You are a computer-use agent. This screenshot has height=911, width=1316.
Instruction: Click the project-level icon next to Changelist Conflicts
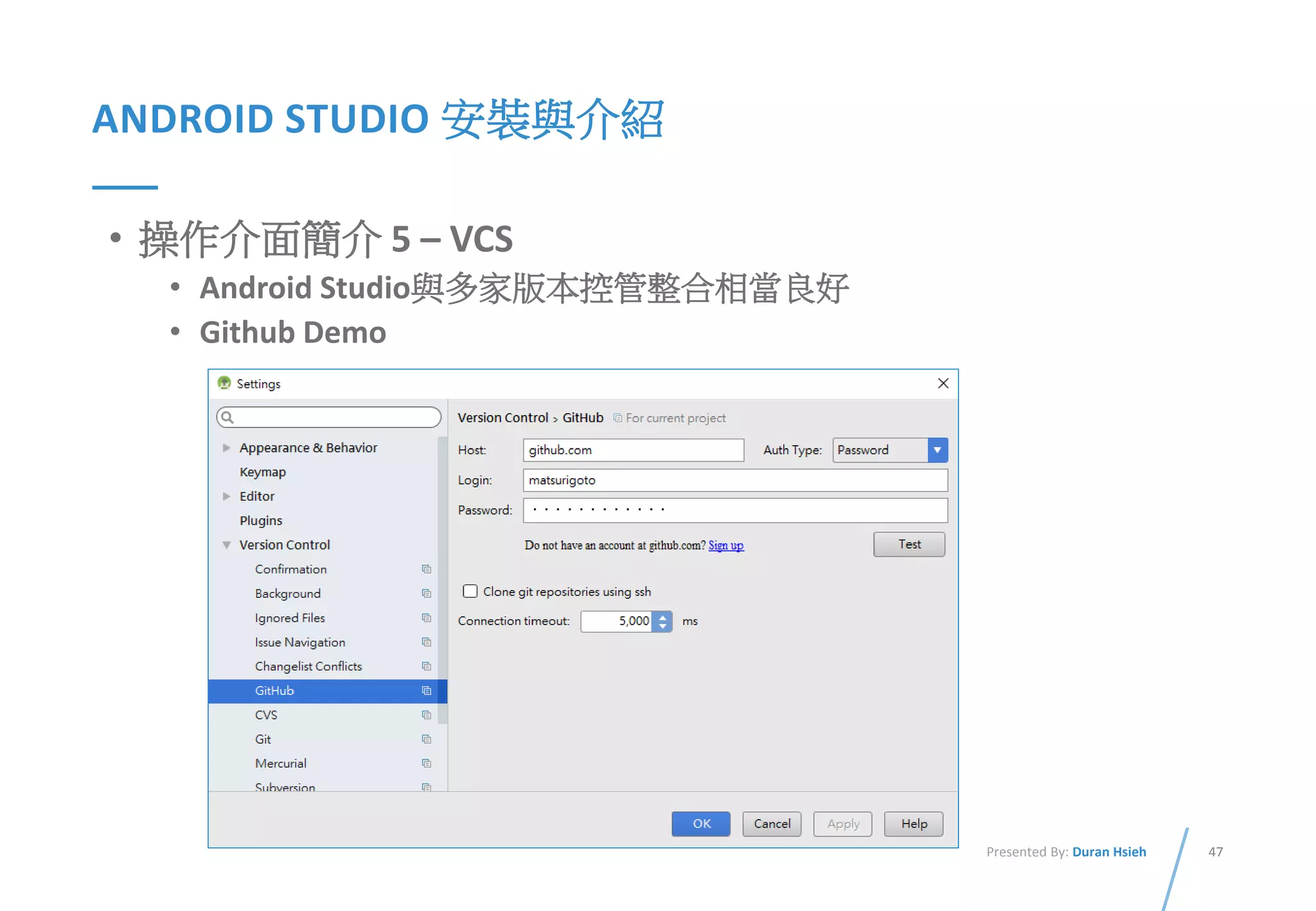point(426,666)
